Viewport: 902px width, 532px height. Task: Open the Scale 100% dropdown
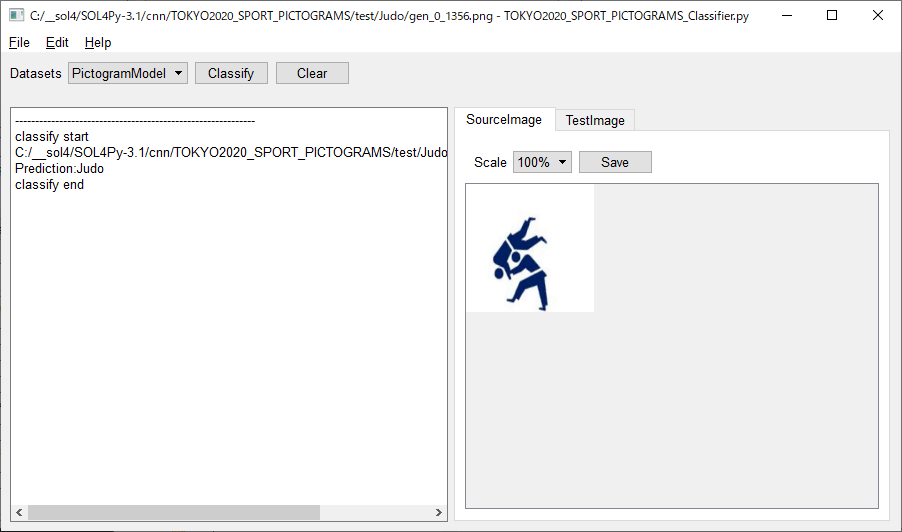pos(542,162)
